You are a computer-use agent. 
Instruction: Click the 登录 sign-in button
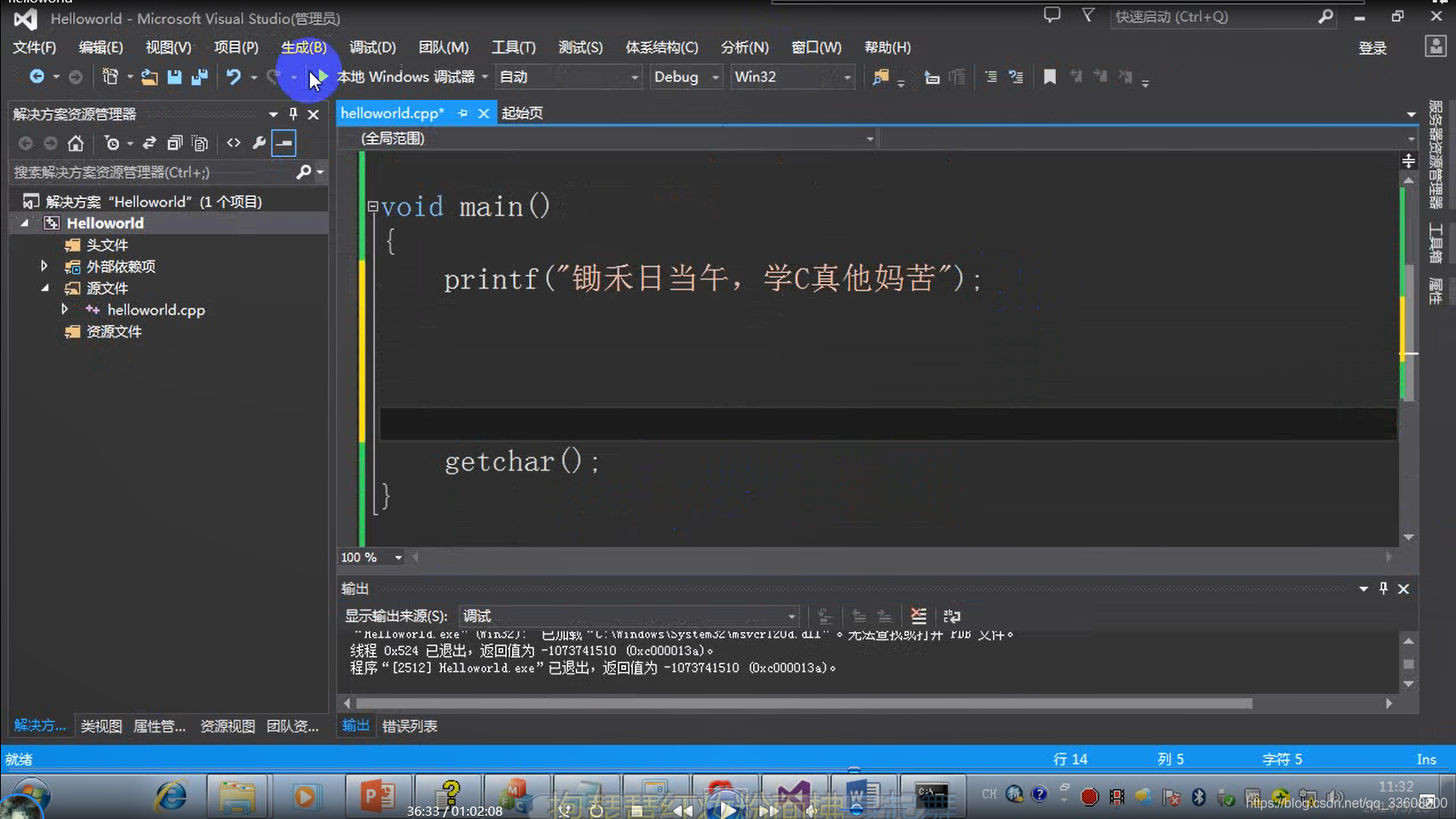[x=1372, y=47]
